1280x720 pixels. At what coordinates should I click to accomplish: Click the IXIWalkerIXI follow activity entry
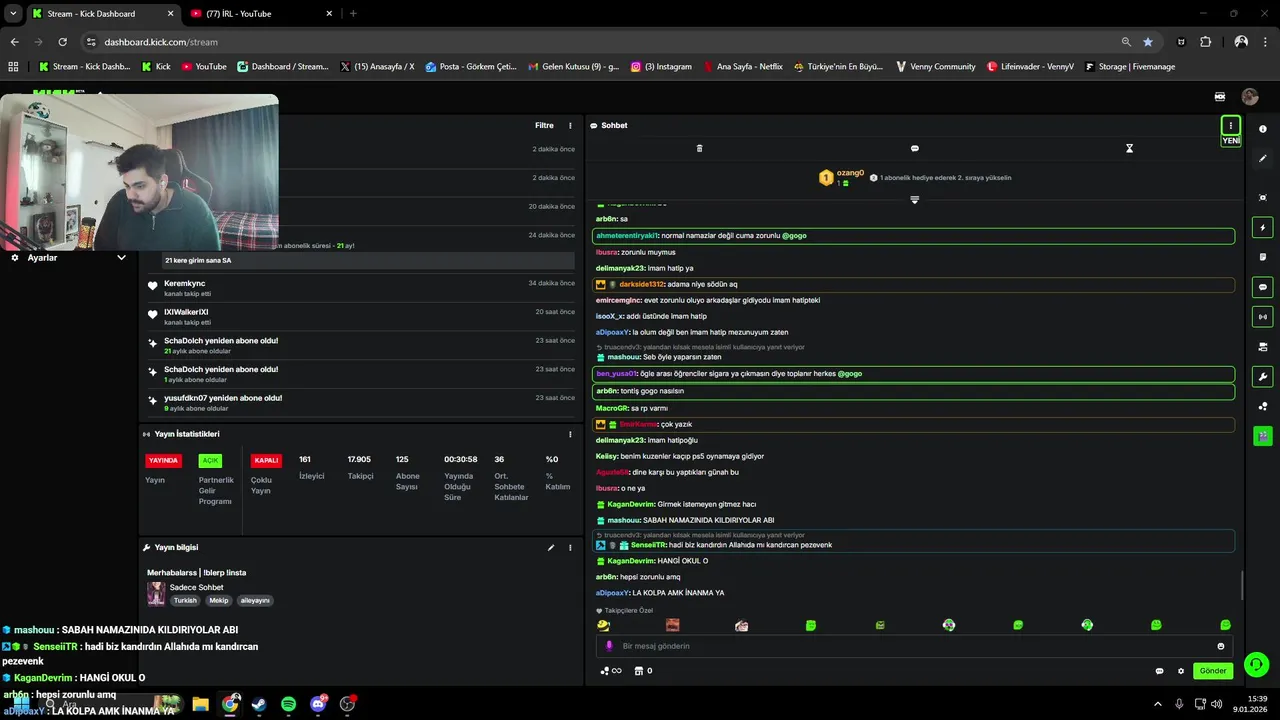click(x=361, y=317)
